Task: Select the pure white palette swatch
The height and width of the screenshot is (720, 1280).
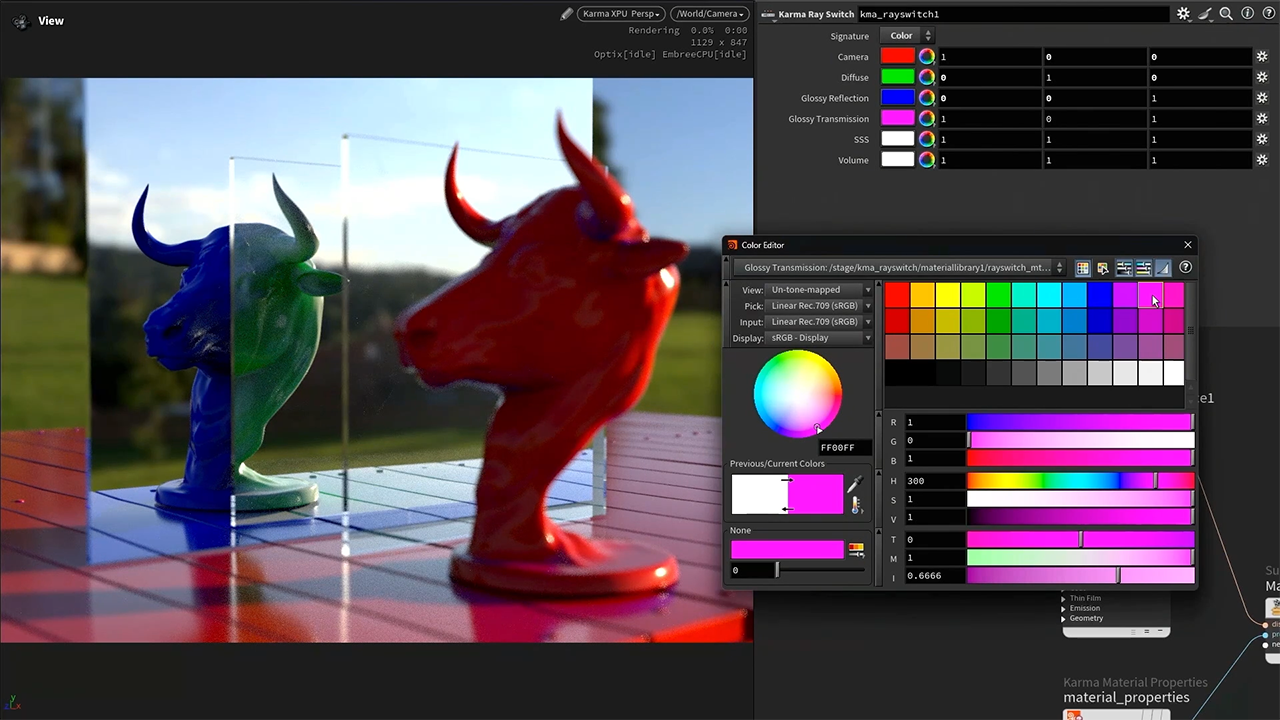Action: click(1173, 373)
